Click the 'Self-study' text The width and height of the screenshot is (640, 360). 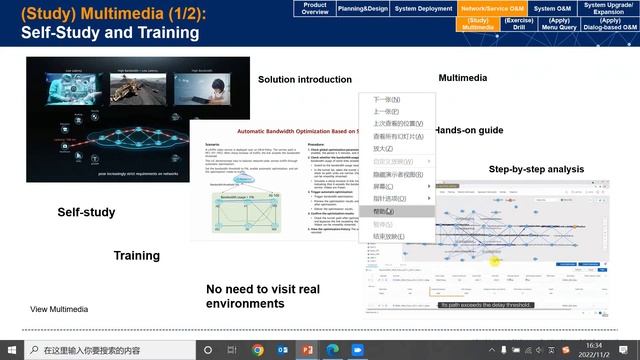coord(86,212)
